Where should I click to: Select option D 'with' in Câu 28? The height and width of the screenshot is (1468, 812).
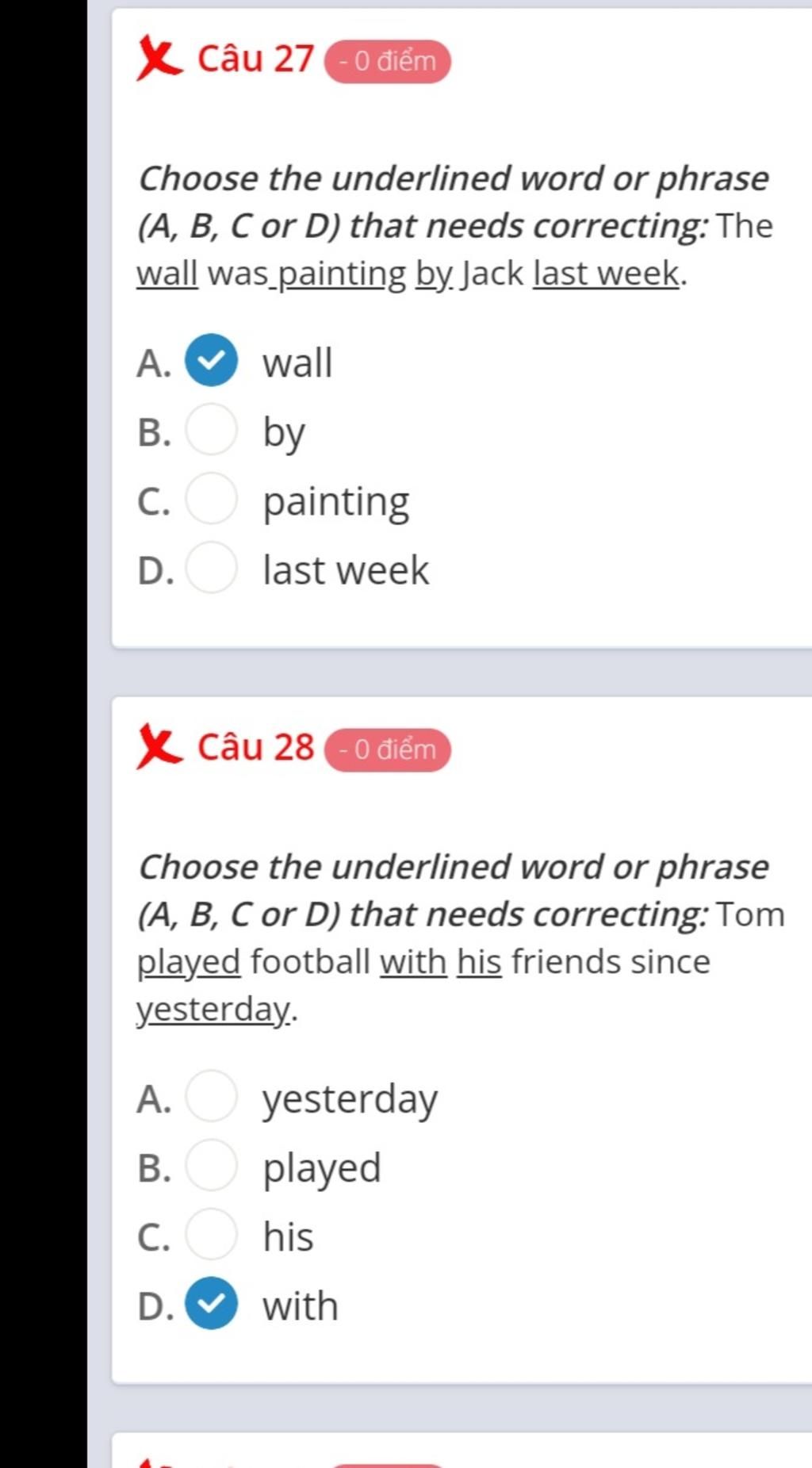coord(211,1304)
